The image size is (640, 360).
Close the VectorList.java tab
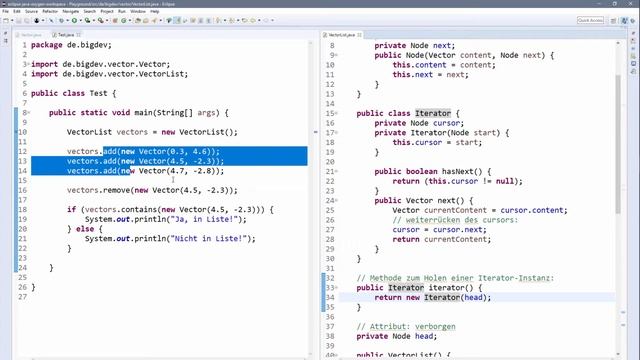(359, 35)
